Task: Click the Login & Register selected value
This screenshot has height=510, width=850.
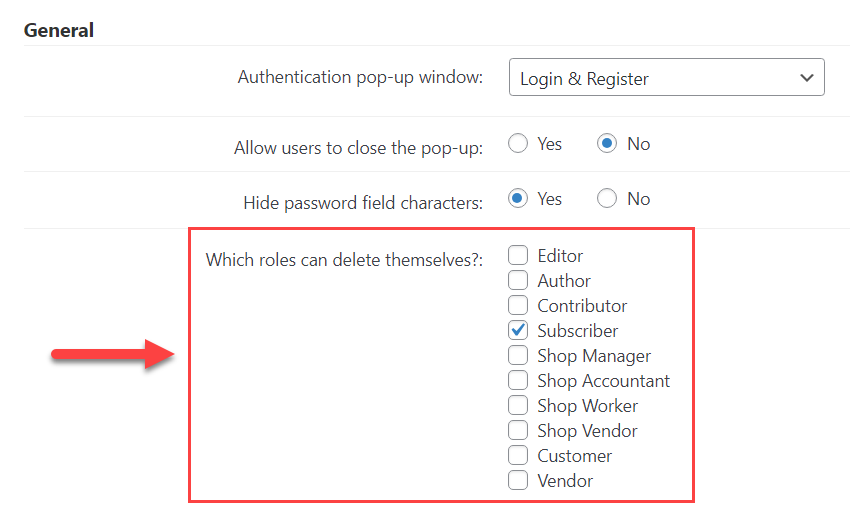Action: coord(584,79)
